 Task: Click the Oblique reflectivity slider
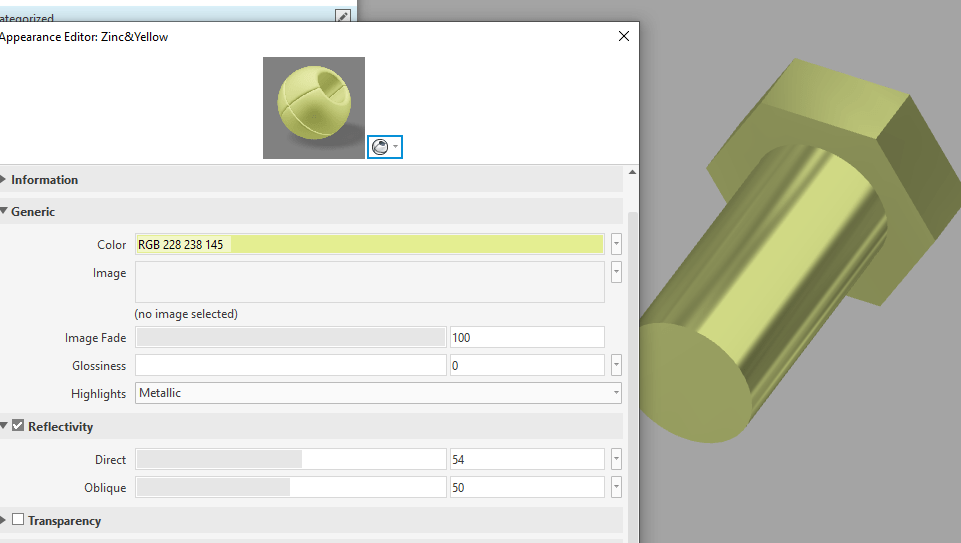(x=291, y=487)
